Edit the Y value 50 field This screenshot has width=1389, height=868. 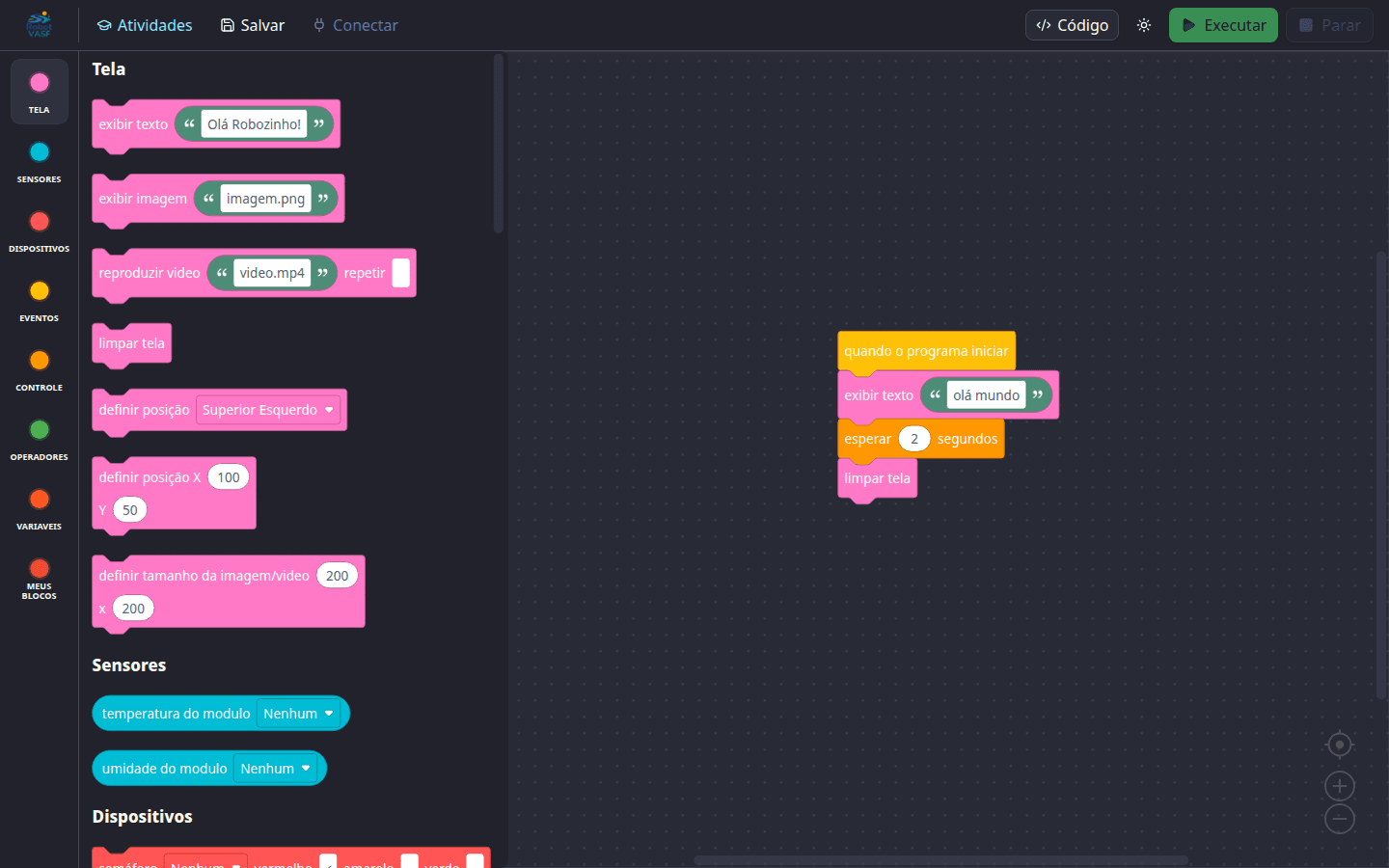[x=130, y=510]
